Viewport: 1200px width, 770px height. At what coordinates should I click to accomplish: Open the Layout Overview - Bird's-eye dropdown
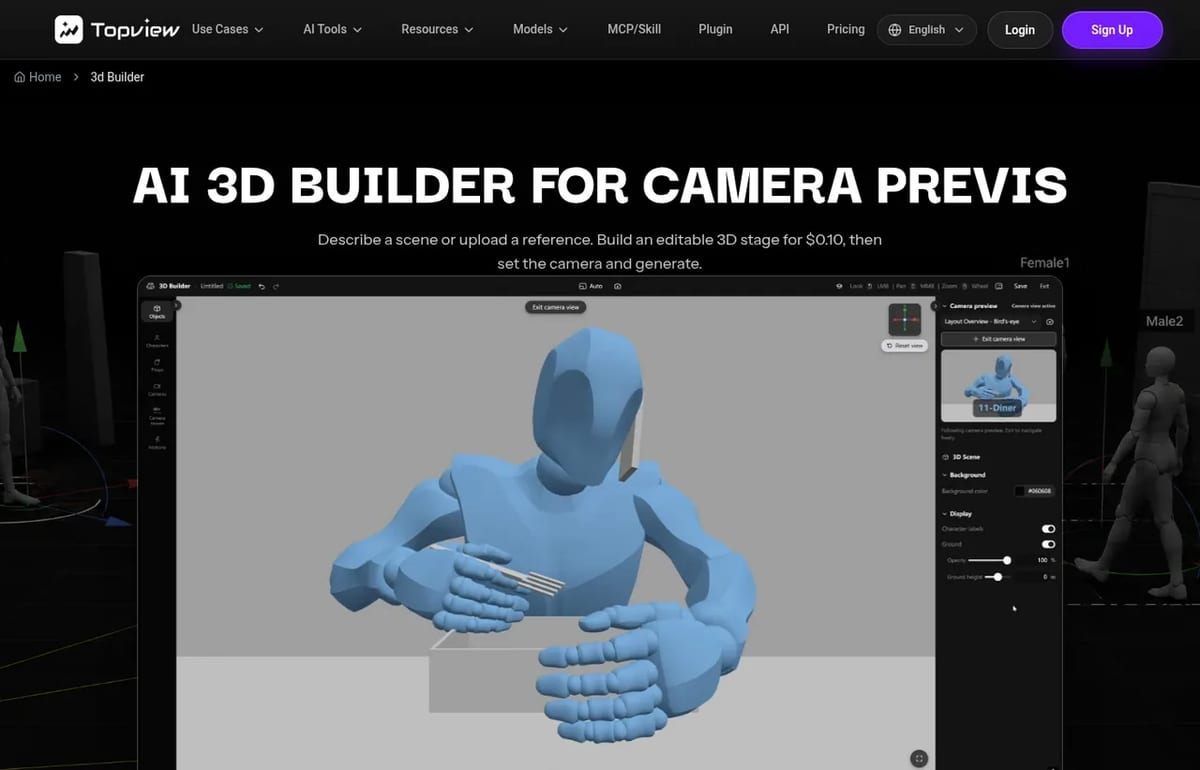coord(990,322)
